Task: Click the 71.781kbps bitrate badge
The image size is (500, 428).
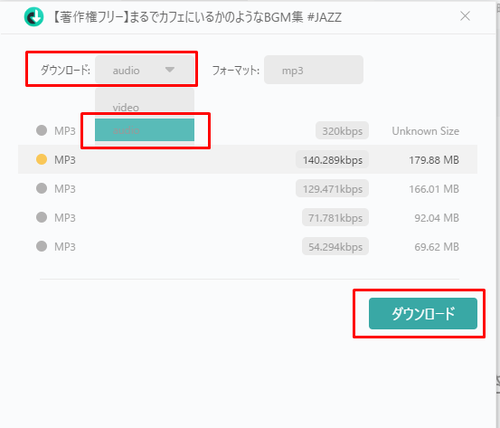Action: click(335, 218)
